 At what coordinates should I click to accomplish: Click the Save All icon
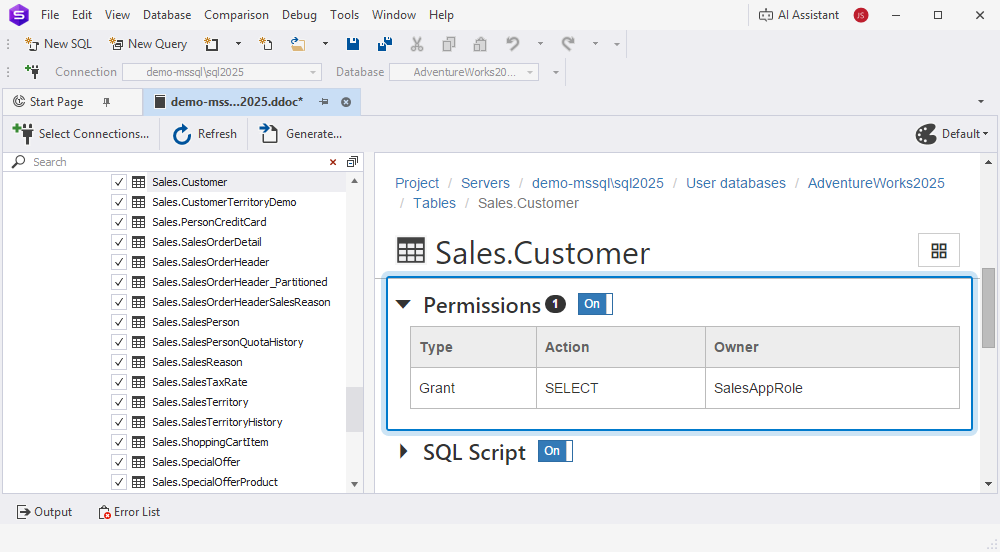click(385, 44)
